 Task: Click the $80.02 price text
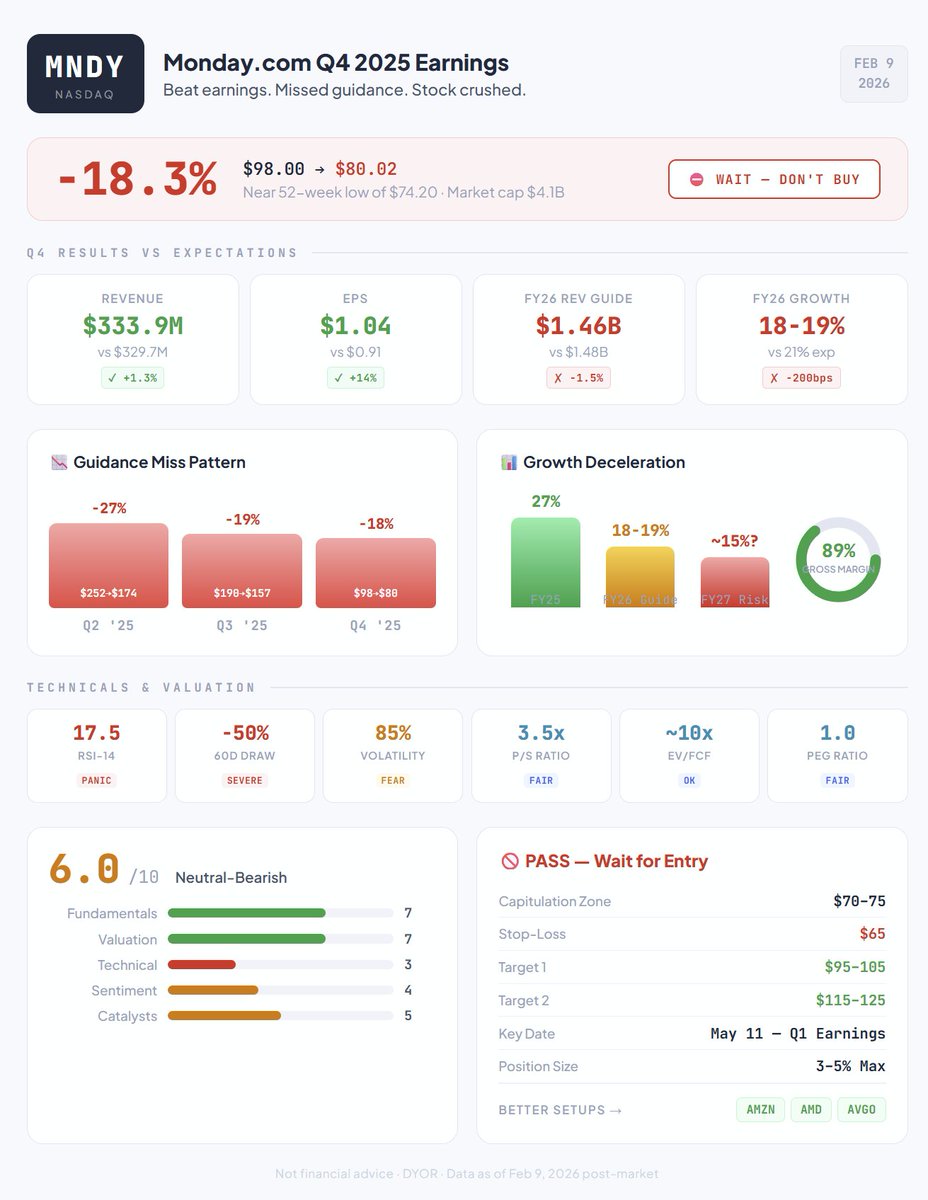pos(366,169)
